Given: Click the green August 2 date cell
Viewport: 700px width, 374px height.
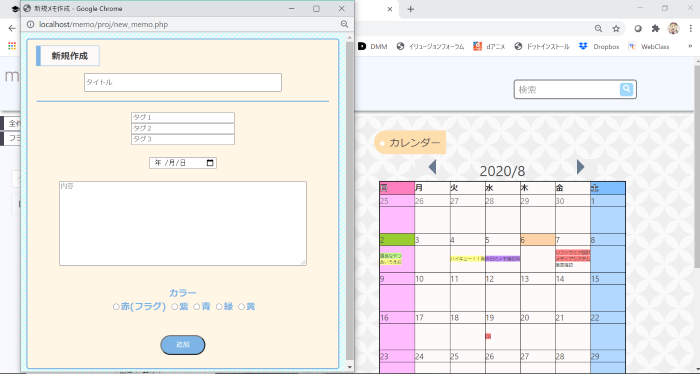Looking at the screenshot, I should tap(397, 240).
